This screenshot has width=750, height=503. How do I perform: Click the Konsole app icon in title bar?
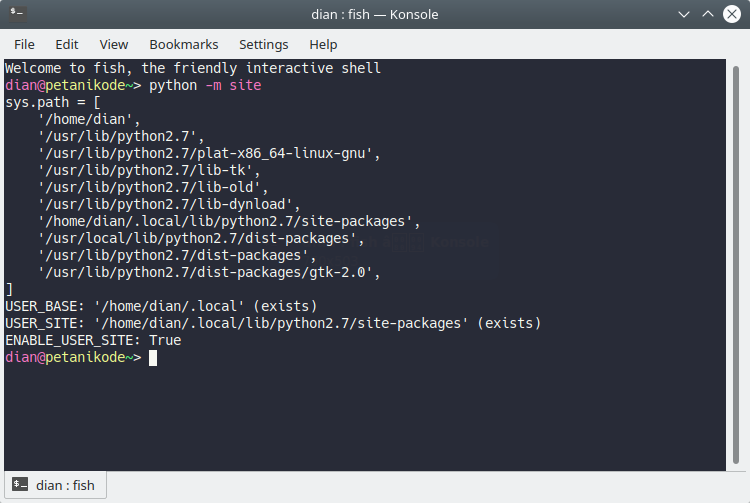point(17,15)
